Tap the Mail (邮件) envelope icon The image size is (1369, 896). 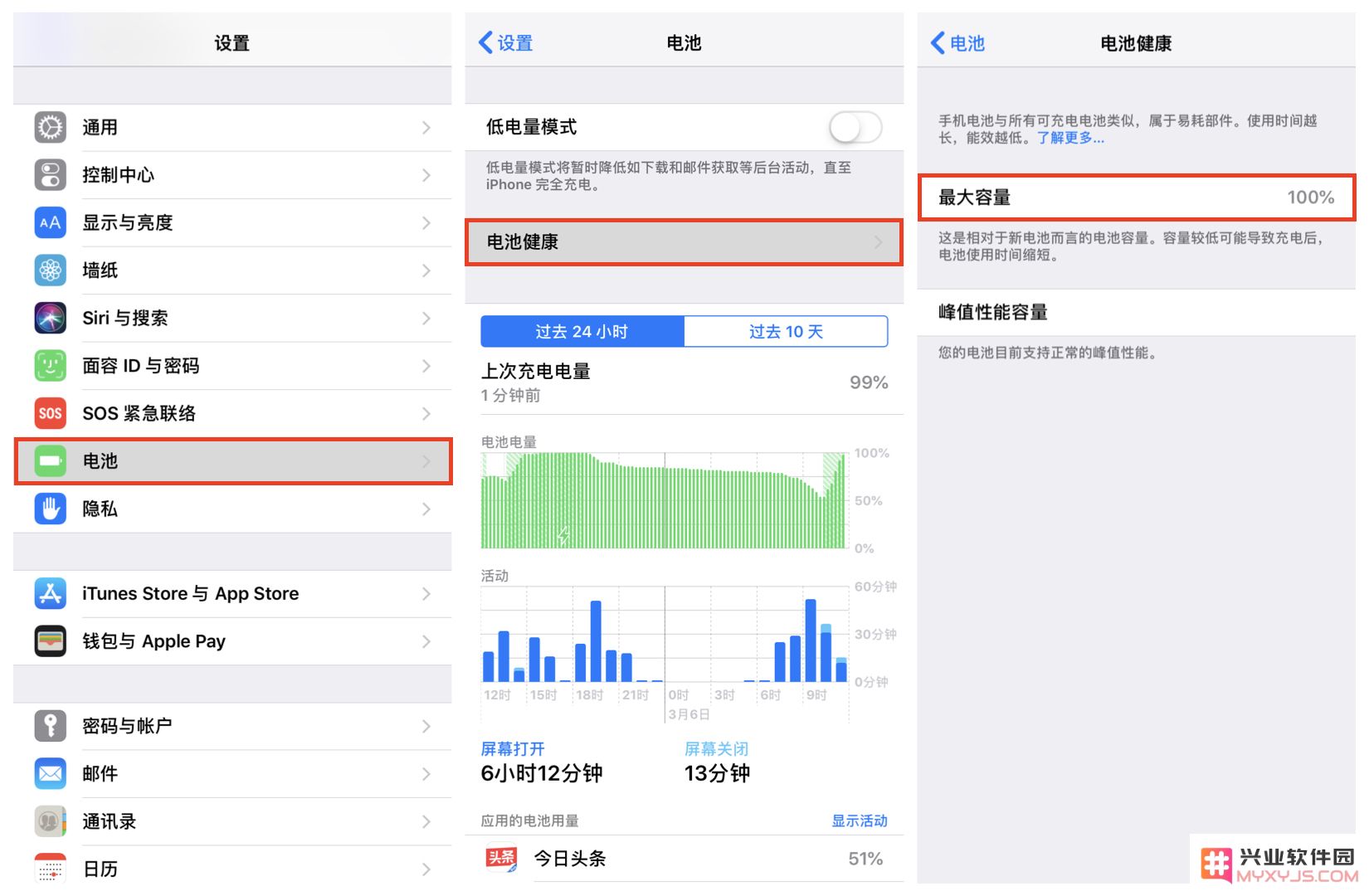click(51, 774)
